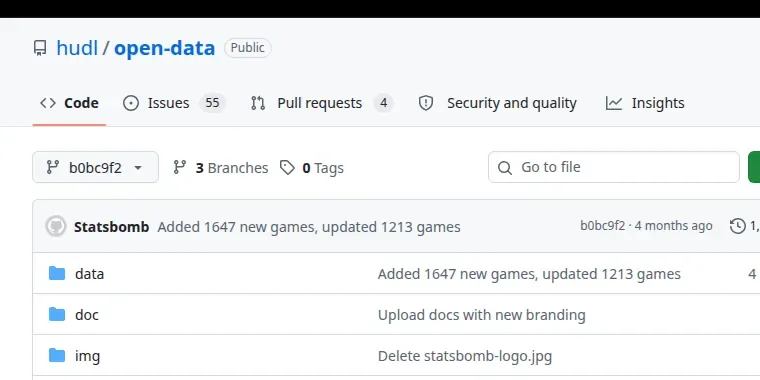760x380 pixels.
Task: Open latest commit message next to Statsbomb
Action: pyautogui.click(x=309, y=227)
